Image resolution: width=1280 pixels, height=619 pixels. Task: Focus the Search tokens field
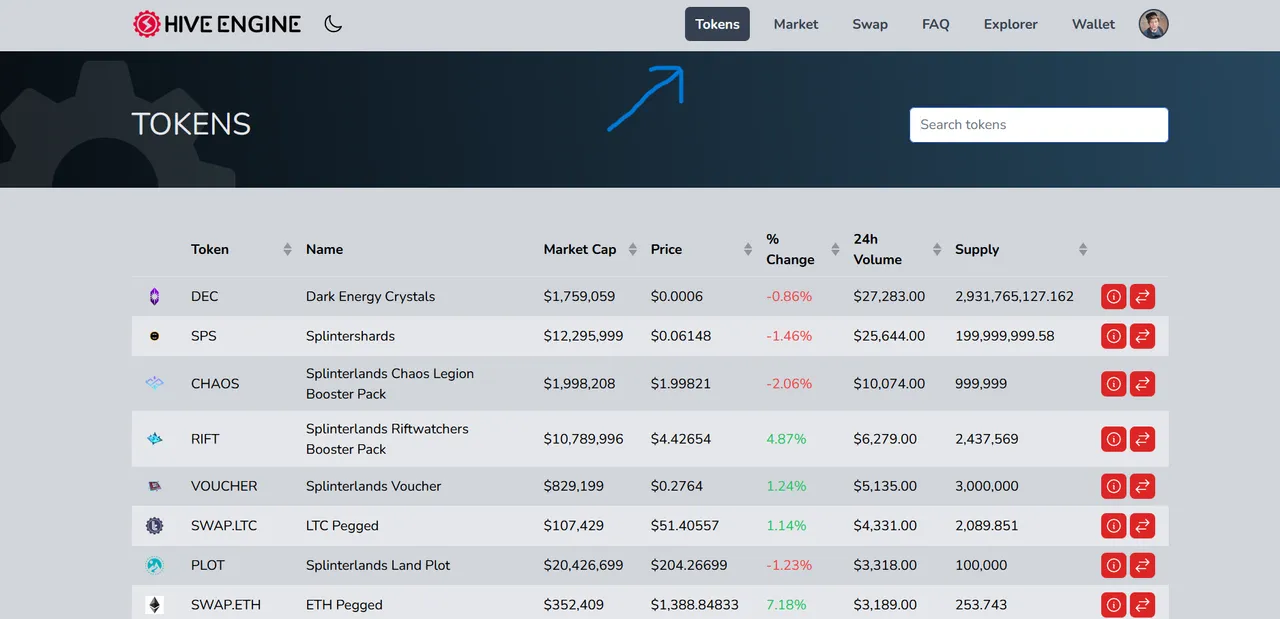[1039, 125]
